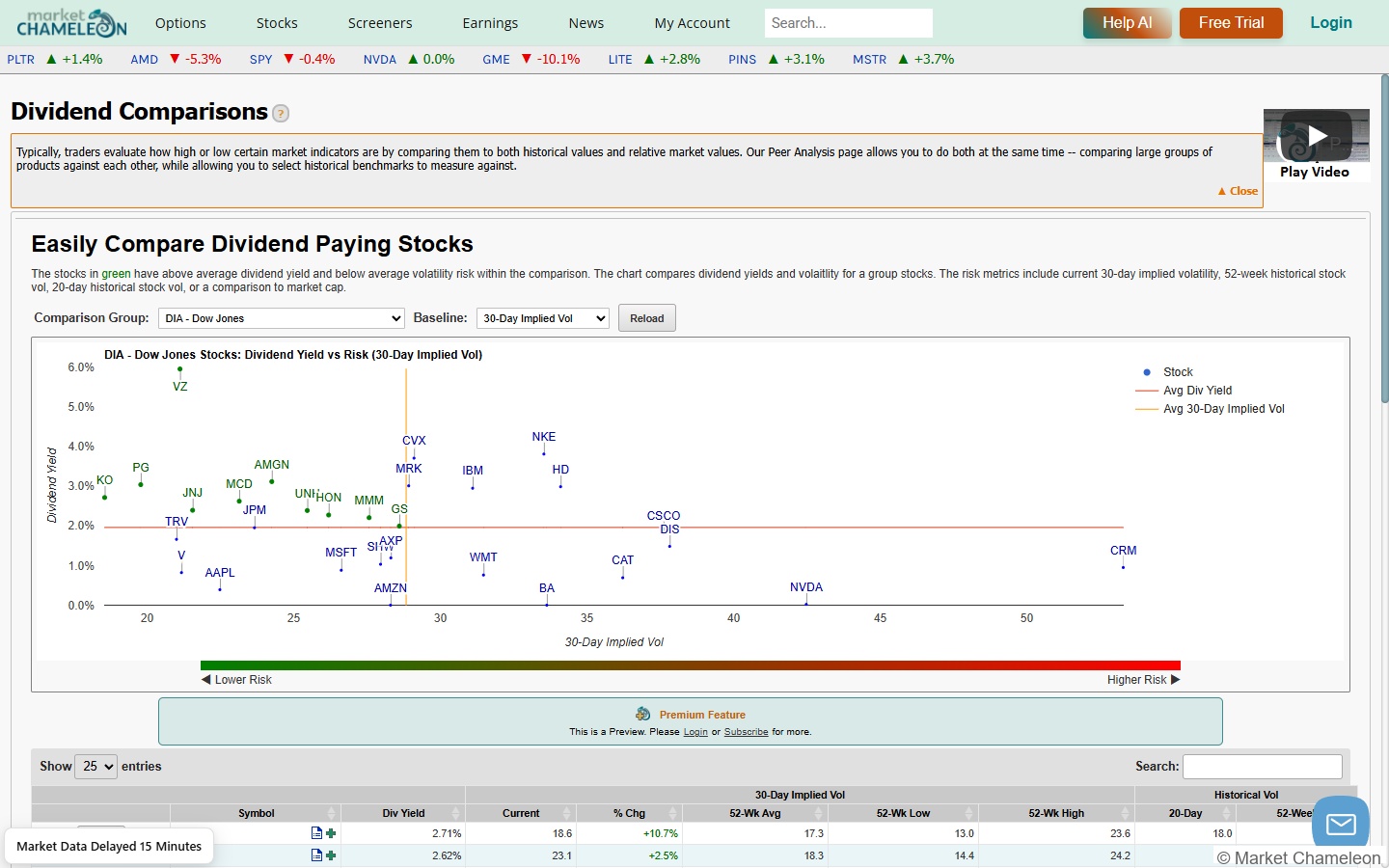
Task: Add the 2.71% row stock with plus icon
Action: tap(331, 833)
